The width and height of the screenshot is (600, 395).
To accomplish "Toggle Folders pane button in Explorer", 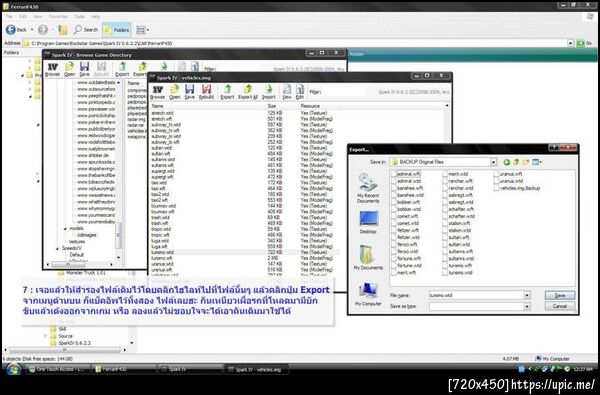I will click(x=117, y=30).
